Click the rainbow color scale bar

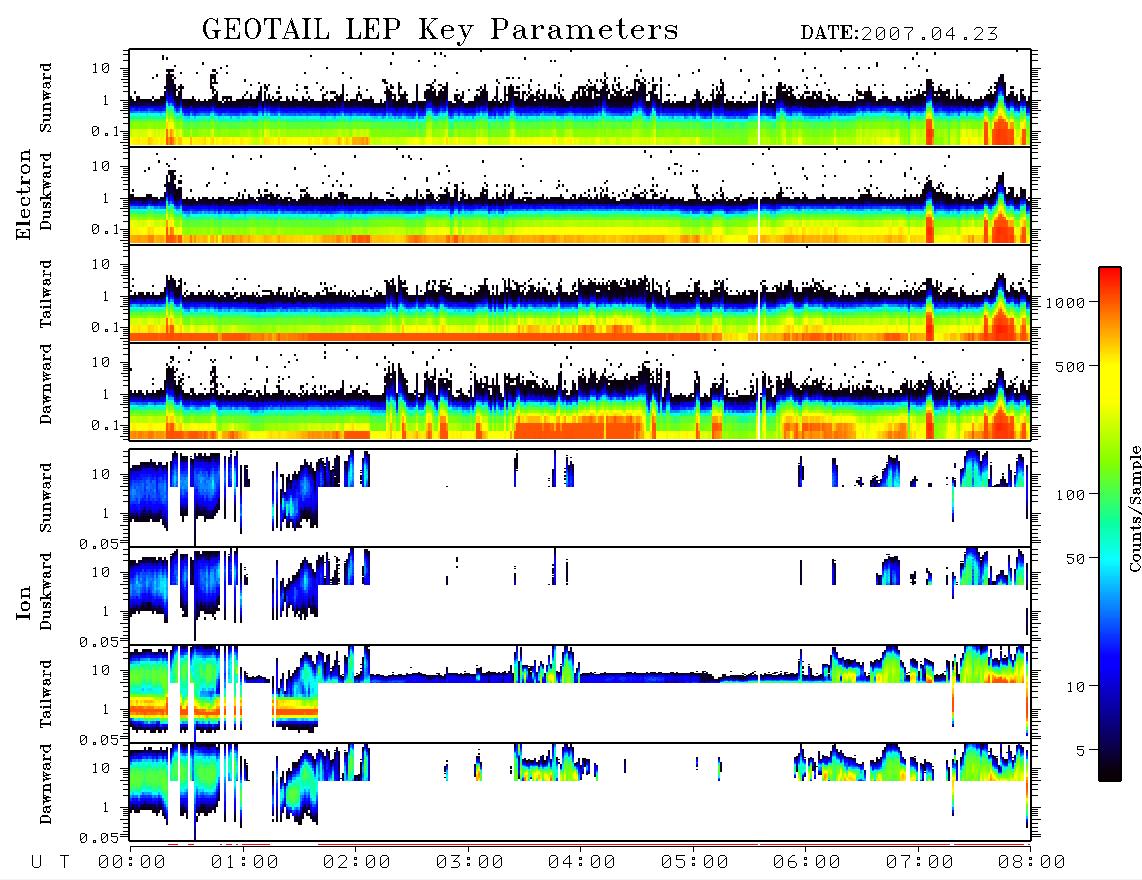coord(1109,525)
